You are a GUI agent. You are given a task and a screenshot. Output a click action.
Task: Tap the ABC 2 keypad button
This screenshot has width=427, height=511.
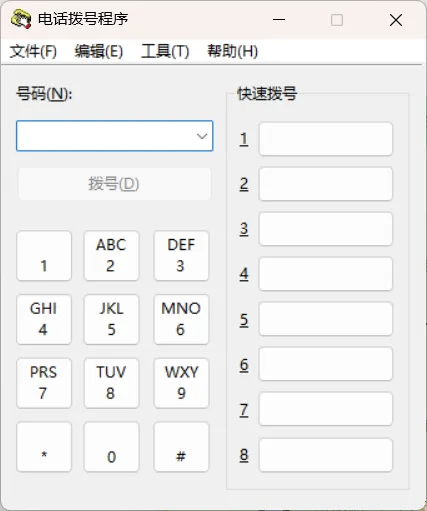(x=111, y=256)
